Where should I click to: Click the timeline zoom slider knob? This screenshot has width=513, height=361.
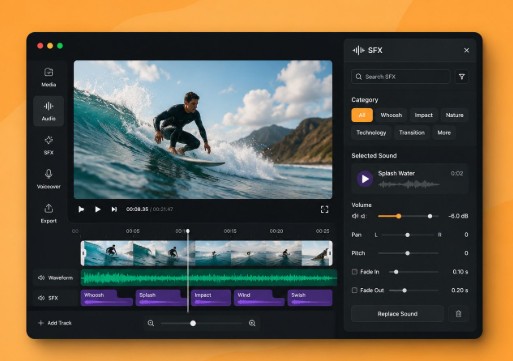click(193, 323)
